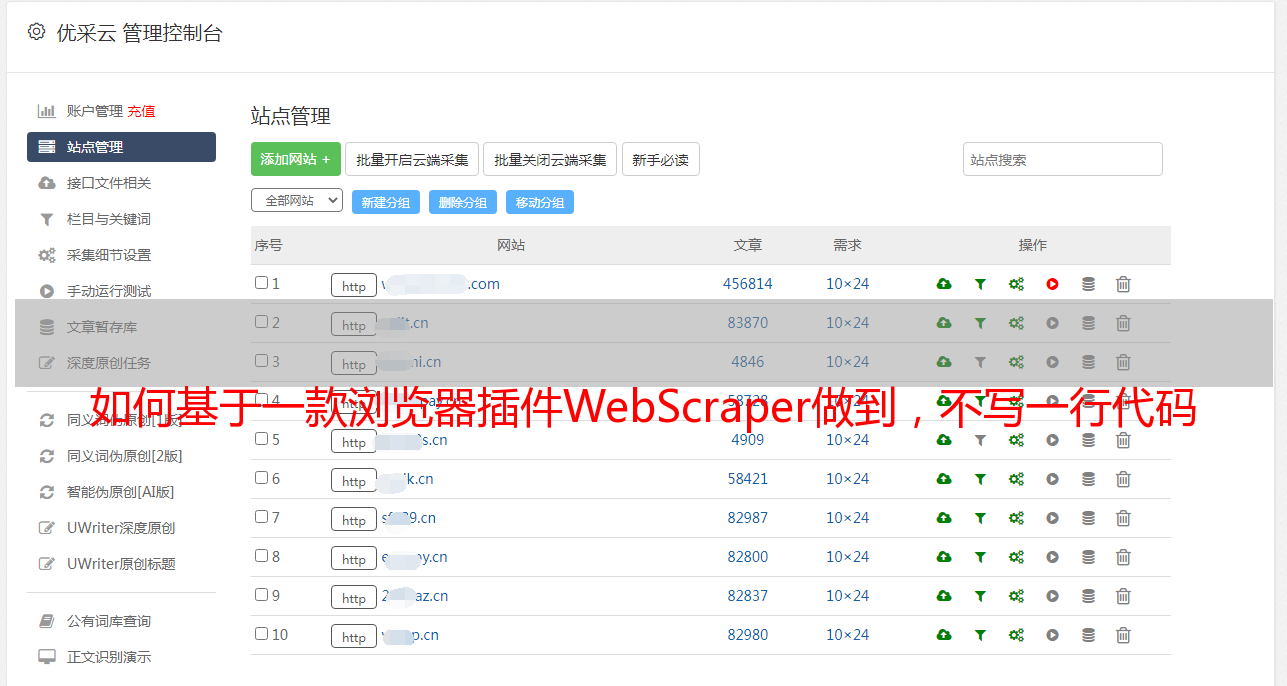The height and width of the screenshot is (686, 1287).
Task: Delete site in row 10 via trash icon
Action: coord(1123,635)
